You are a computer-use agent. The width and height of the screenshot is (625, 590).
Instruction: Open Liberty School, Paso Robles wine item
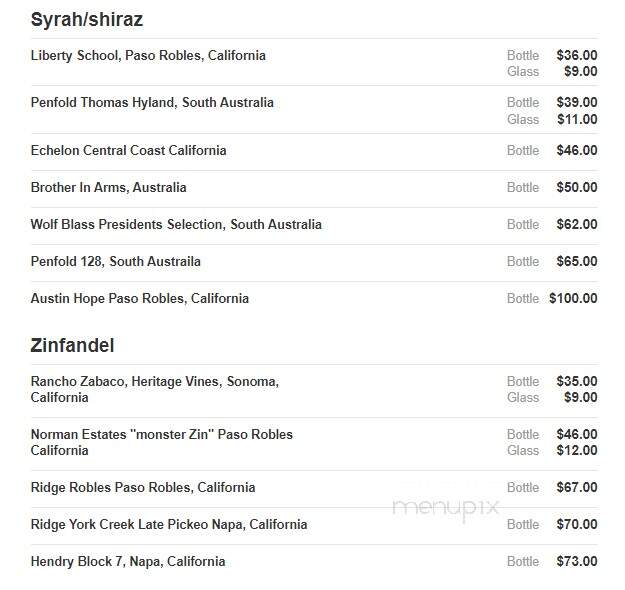pos(148,55)
